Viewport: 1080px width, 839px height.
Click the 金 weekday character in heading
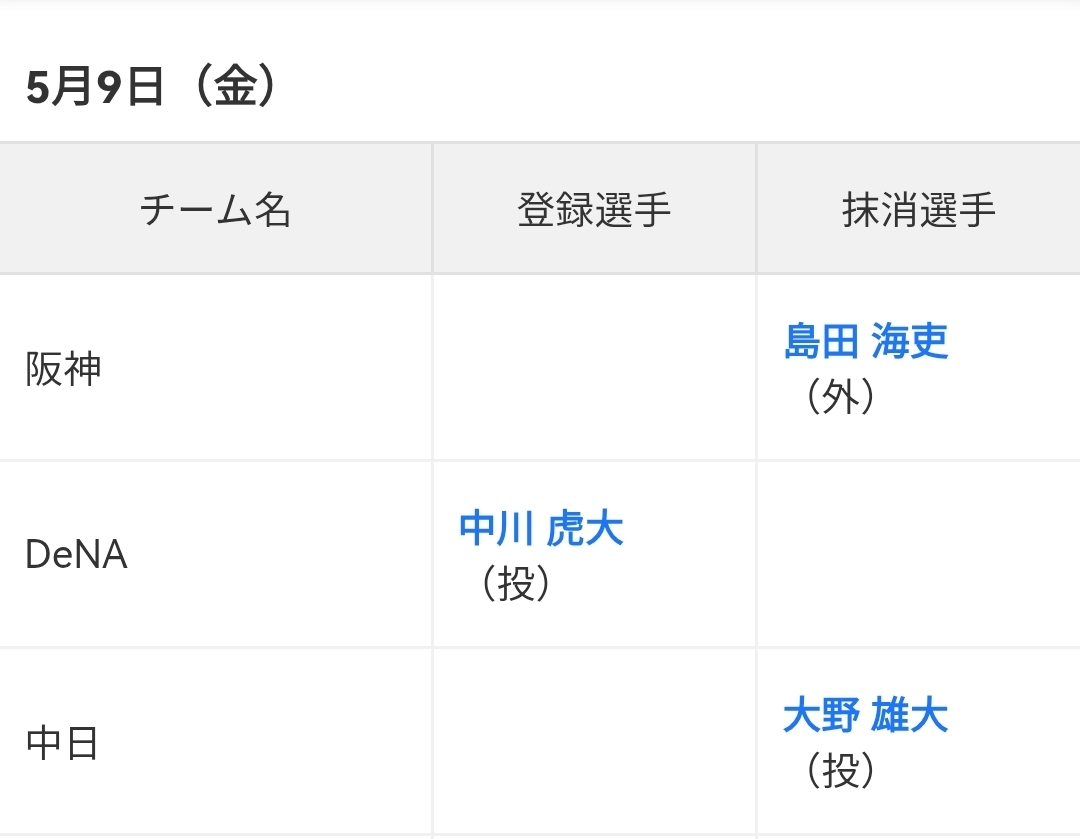click(234, 89)
